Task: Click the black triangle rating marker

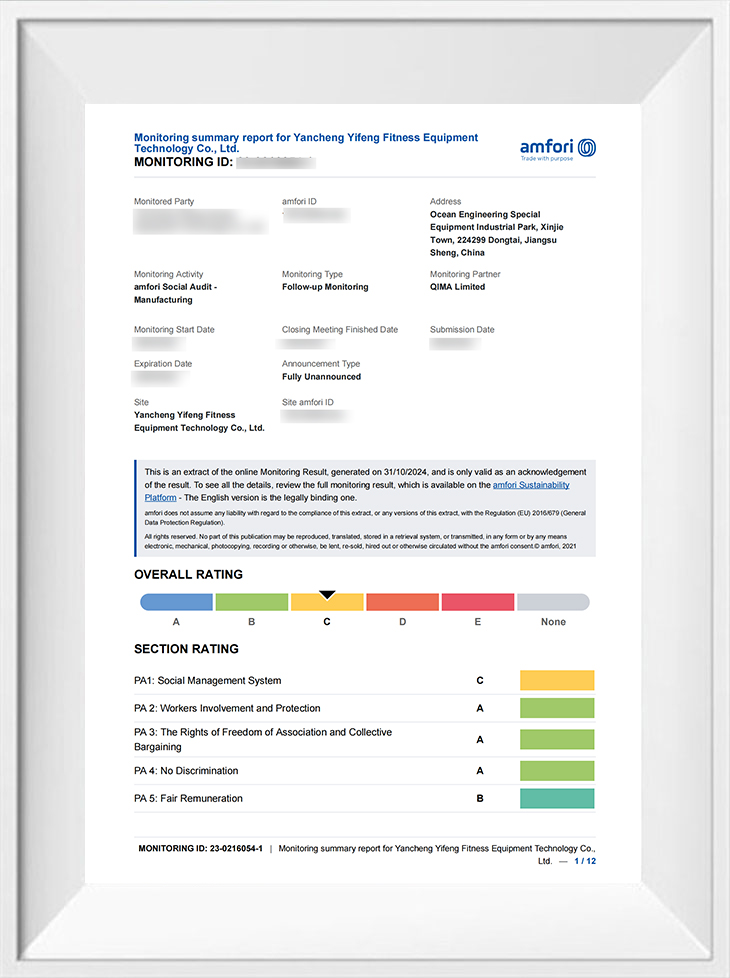Action: coord(327,595)
